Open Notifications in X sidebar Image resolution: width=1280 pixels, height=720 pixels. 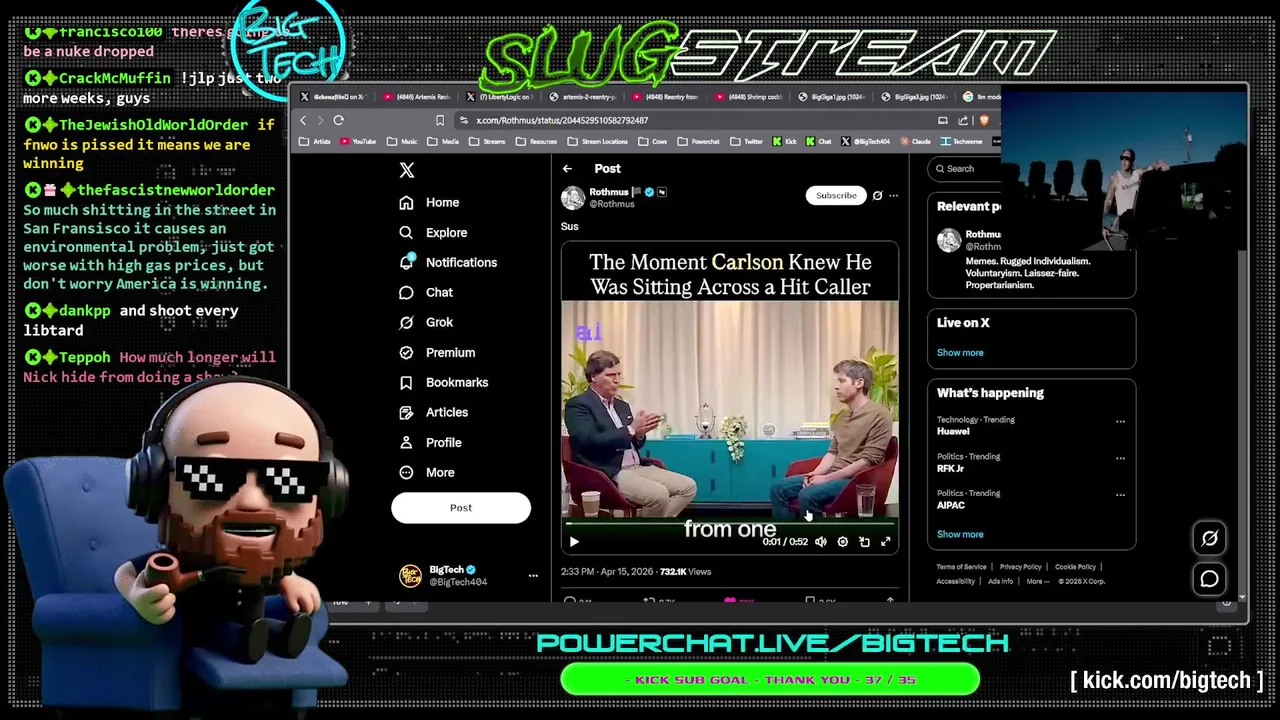pyautogui.click(x=448, y=262)
